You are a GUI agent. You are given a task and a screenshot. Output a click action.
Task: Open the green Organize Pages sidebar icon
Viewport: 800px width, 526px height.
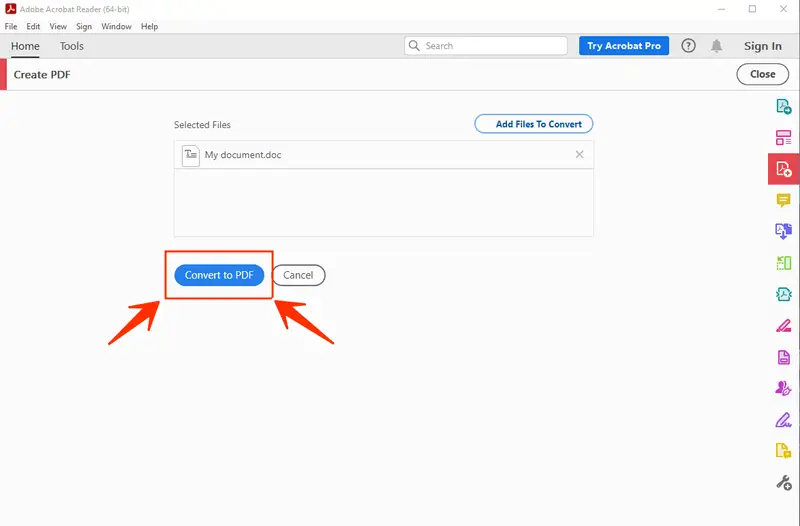tap(784, 263)
